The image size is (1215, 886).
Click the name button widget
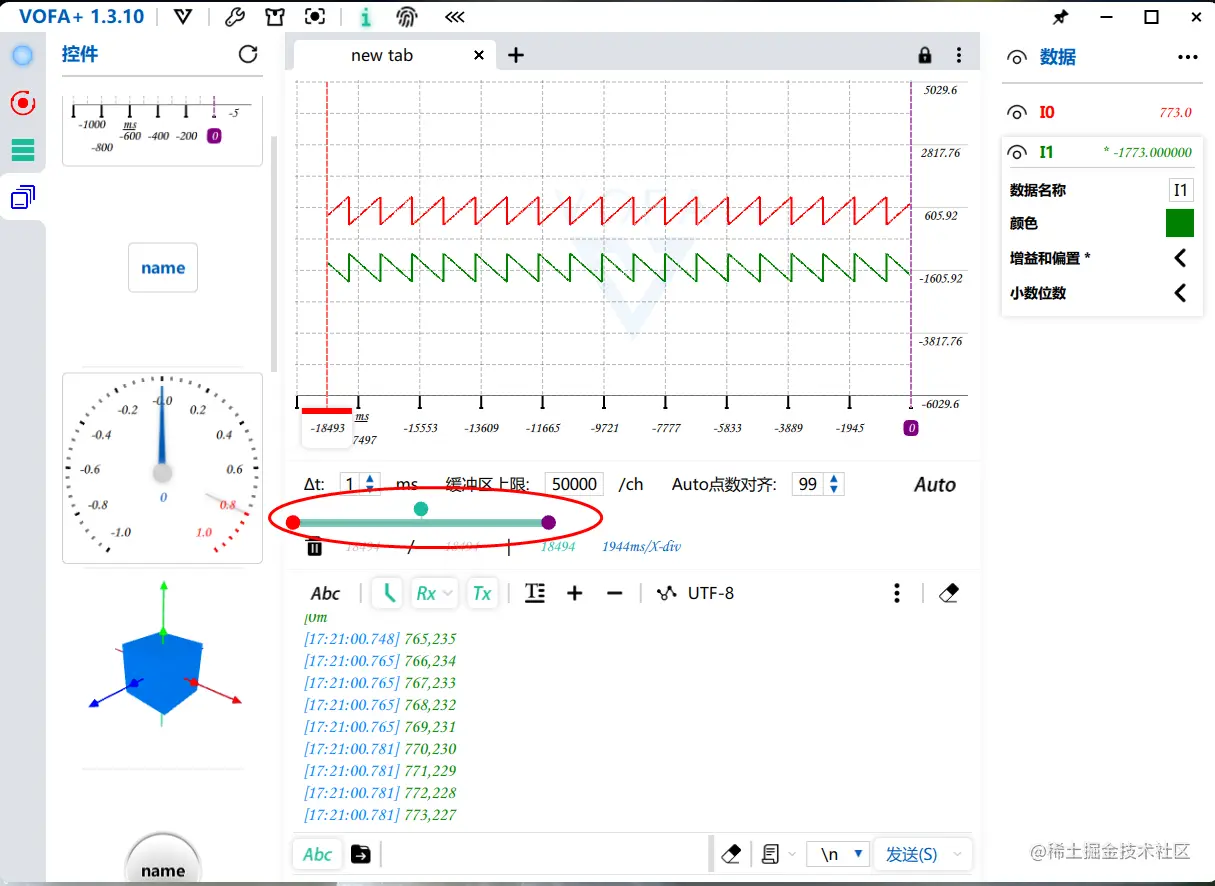(163, 268)
